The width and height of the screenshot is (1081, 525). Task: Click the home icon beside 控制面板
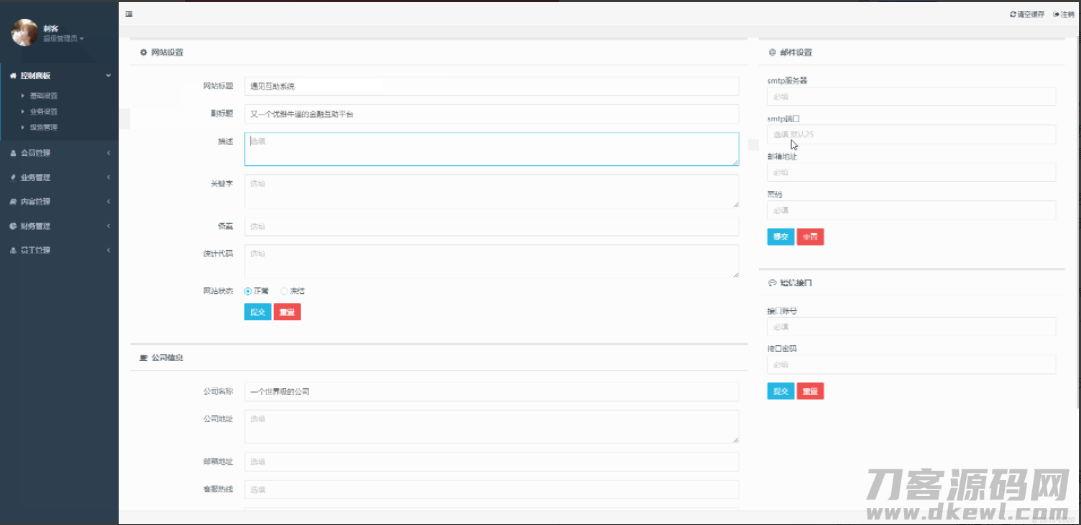[x=12, y=75]
